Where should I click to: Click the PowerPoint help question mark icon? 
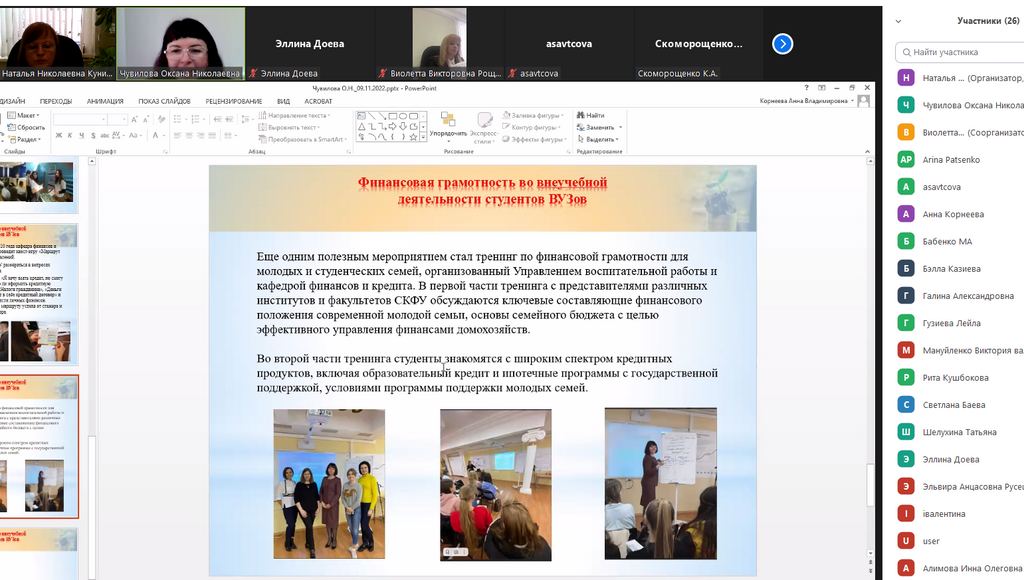tap(806, 88)
